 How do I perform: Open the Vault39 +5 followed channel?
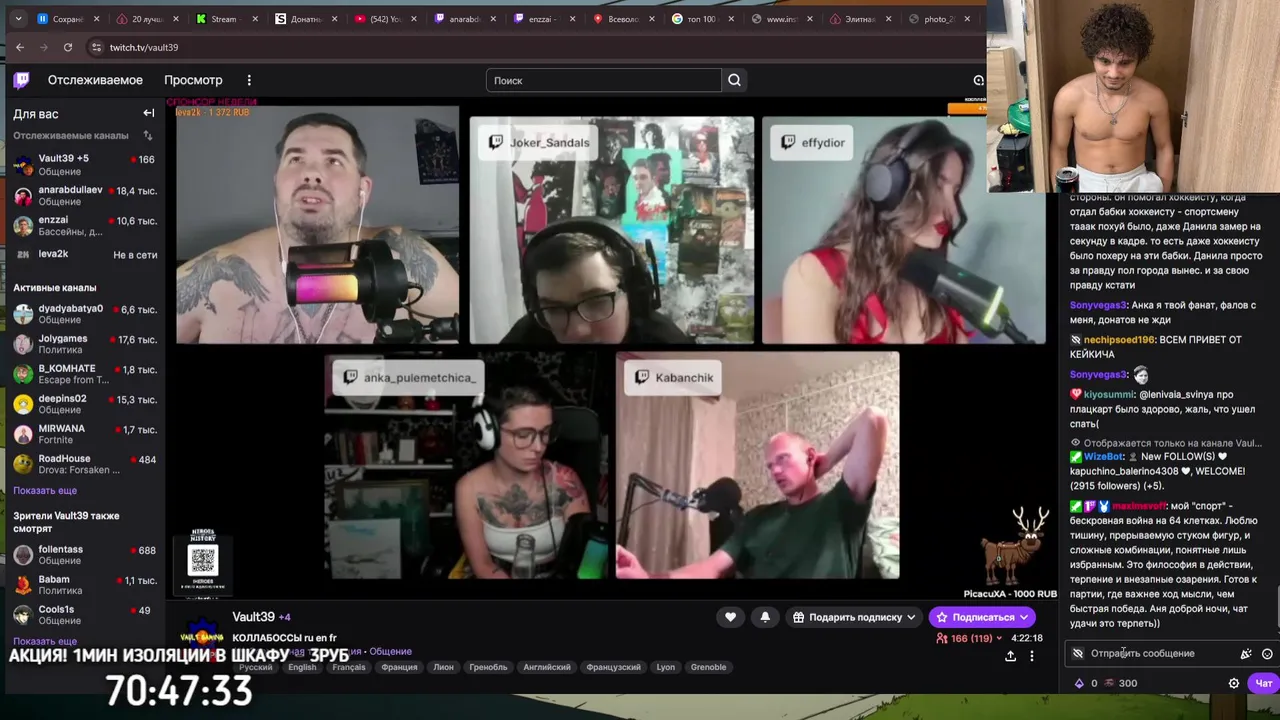(85, 165)
